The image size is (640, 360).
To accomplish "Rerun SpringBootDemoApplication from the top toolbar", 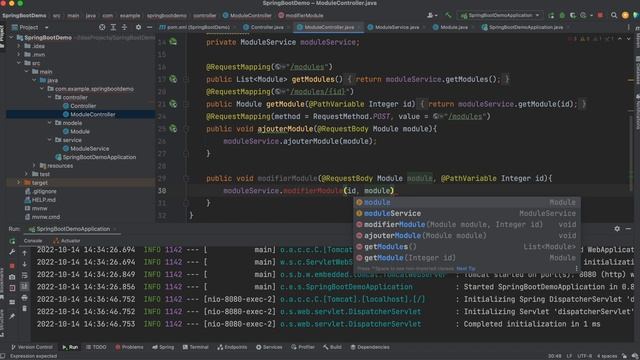I will (x=551, y=16).
